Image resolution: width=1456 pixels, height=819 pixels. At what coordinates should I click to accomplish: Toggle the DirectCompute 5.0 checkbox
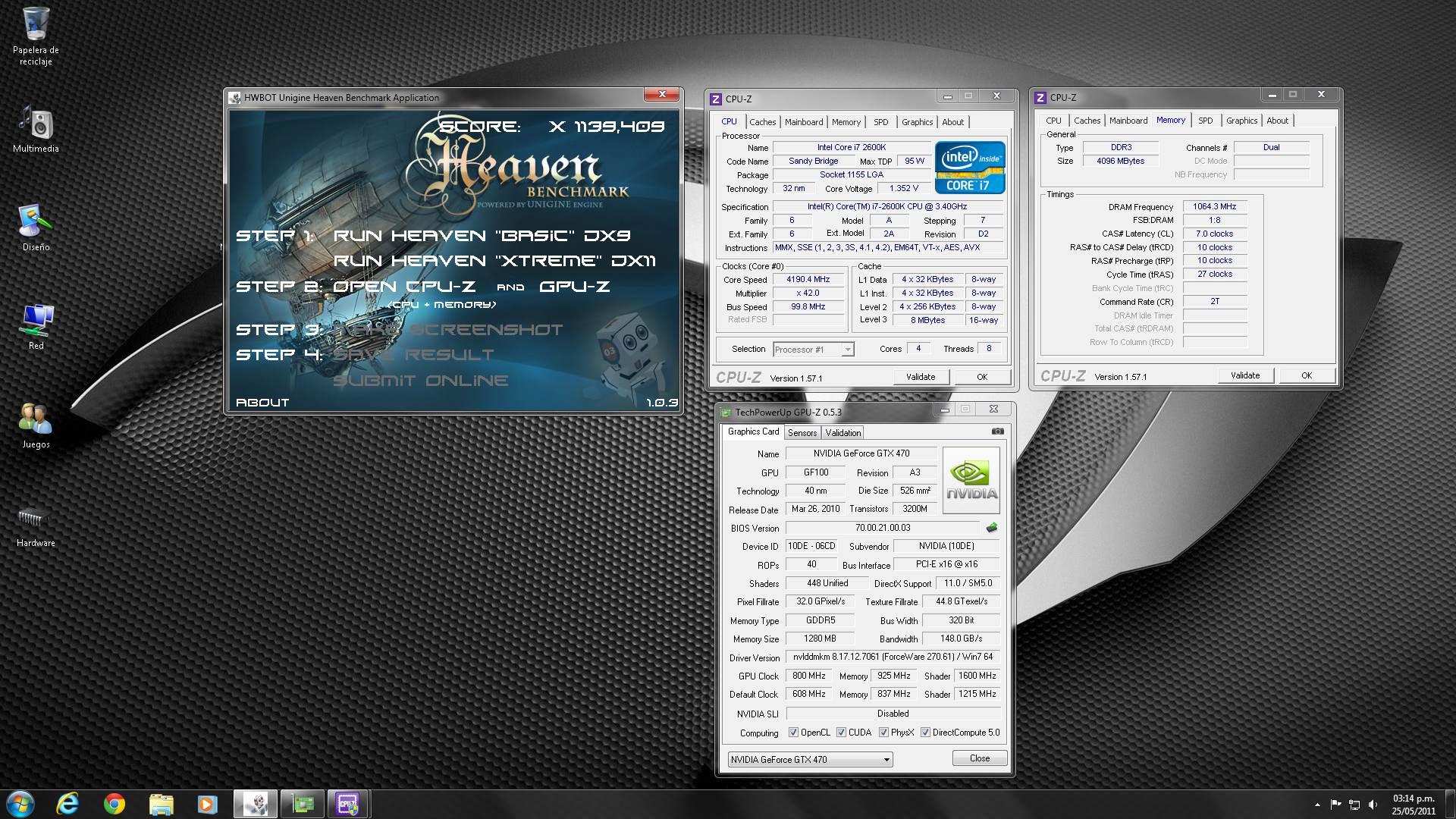point(925,733)
